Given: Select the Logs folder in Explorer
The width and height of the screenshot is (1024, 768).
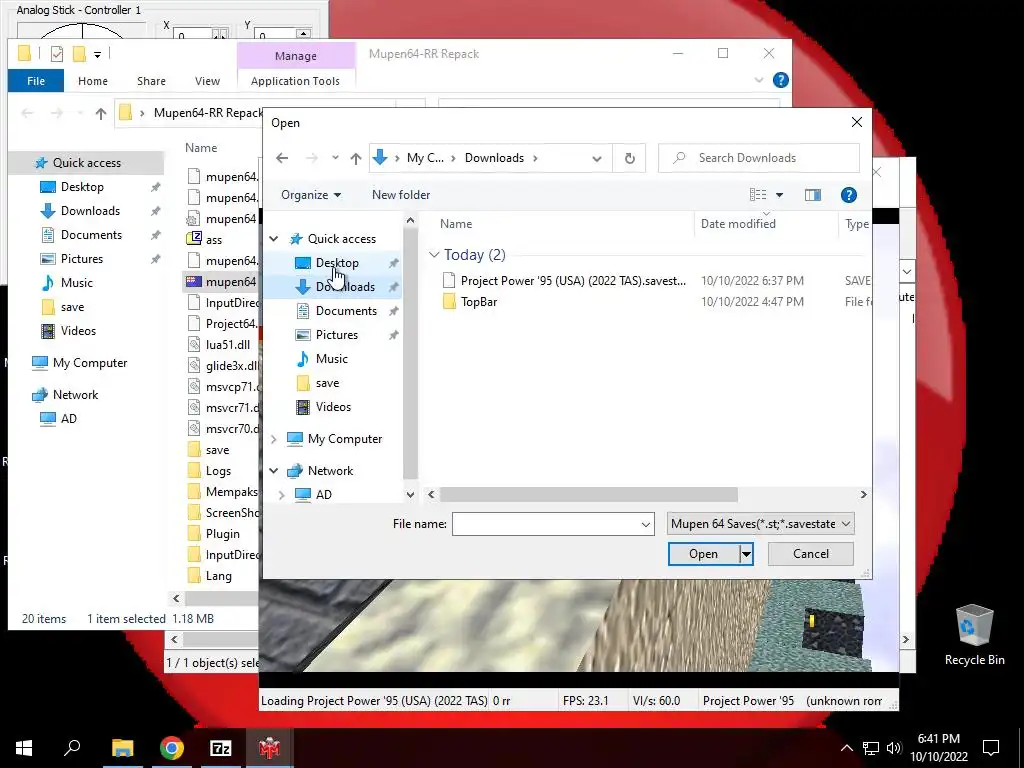Looking at the screenshot, I should [218, 471].
